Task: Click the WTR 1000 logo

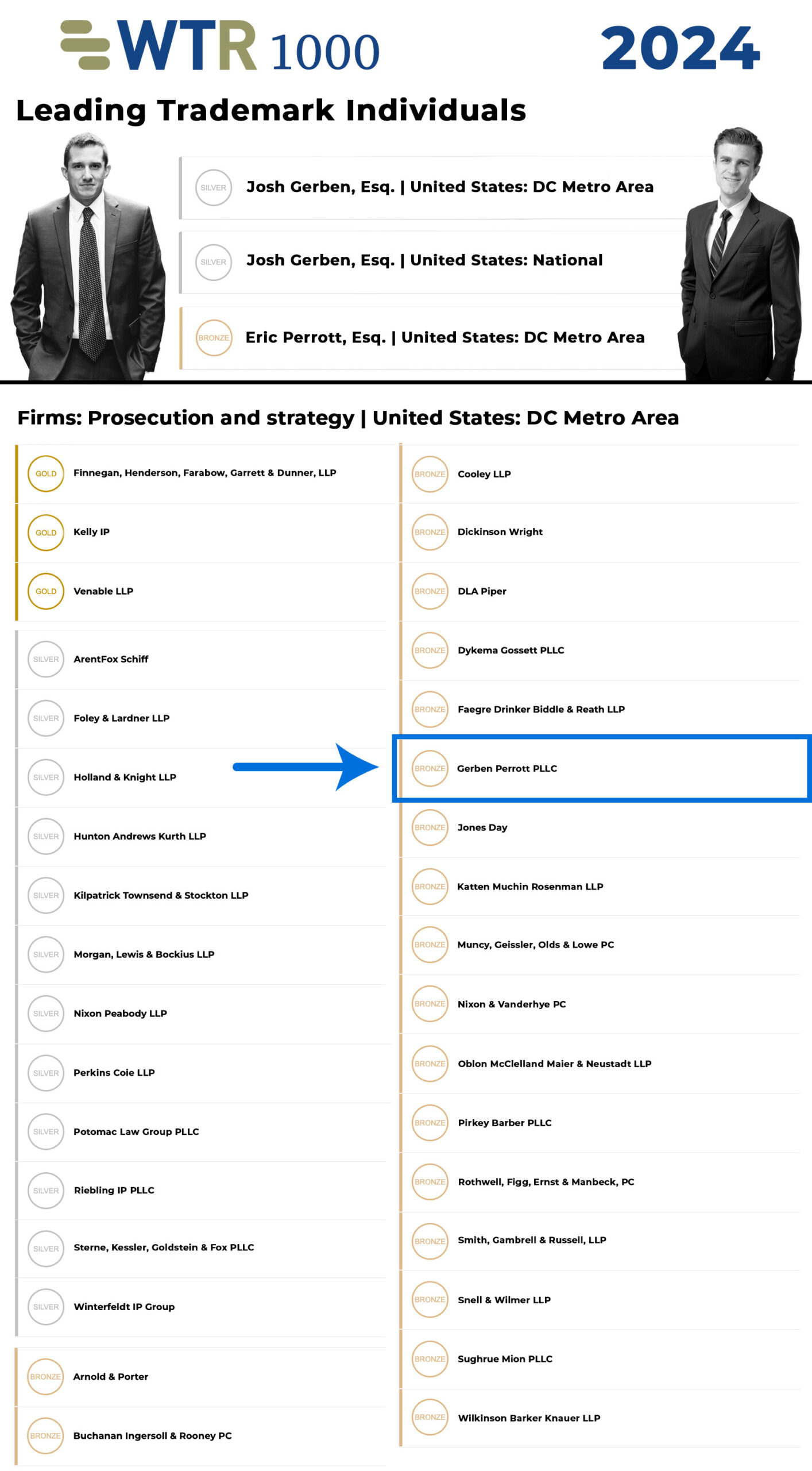Action: [x=220, y=46]
